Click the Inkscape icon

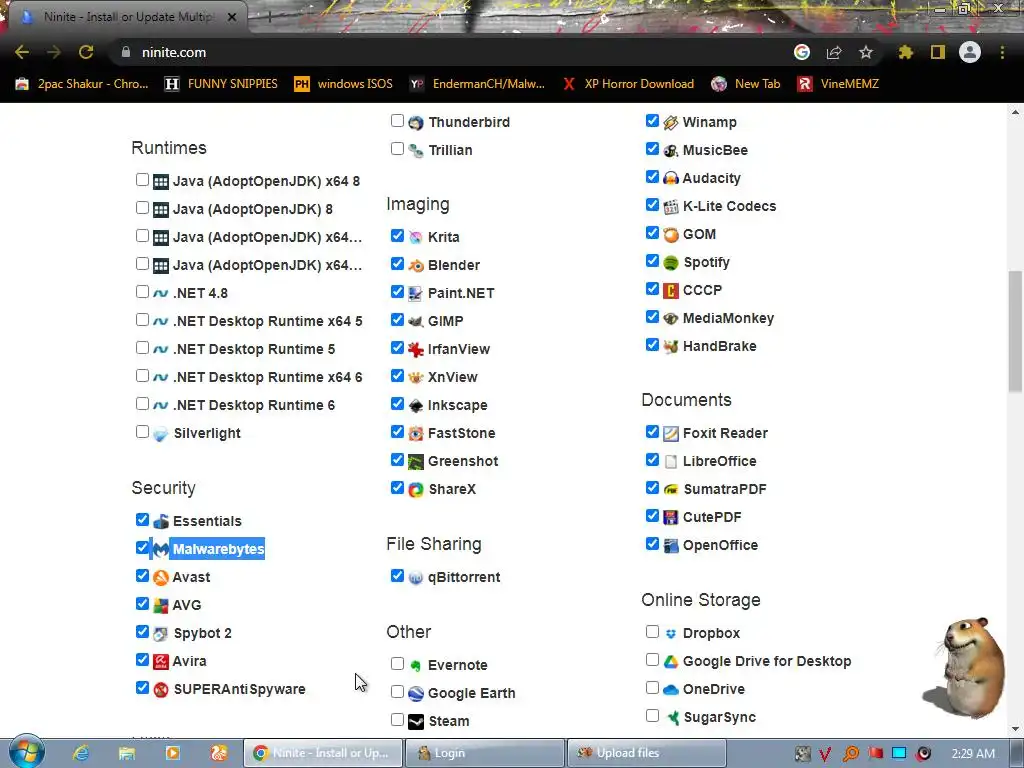click(x=416, y=406)
